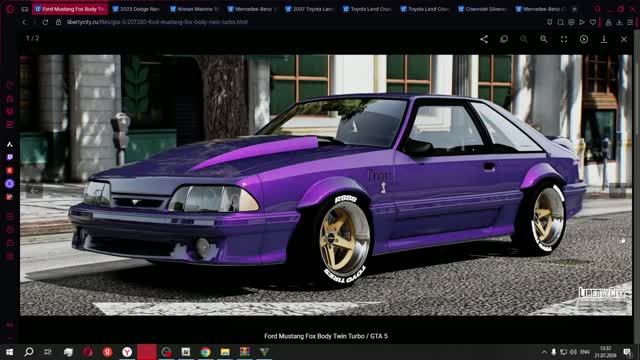Add page to bookmarks with heart icon

(x=593, y=22)
